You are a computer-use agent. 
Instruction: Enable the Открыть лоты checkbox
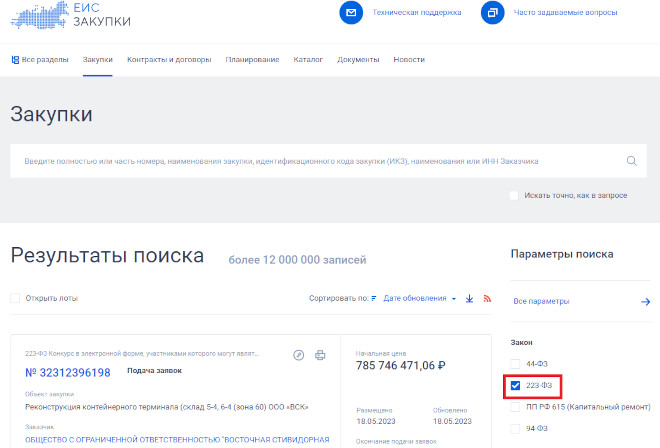click(15, 298)
